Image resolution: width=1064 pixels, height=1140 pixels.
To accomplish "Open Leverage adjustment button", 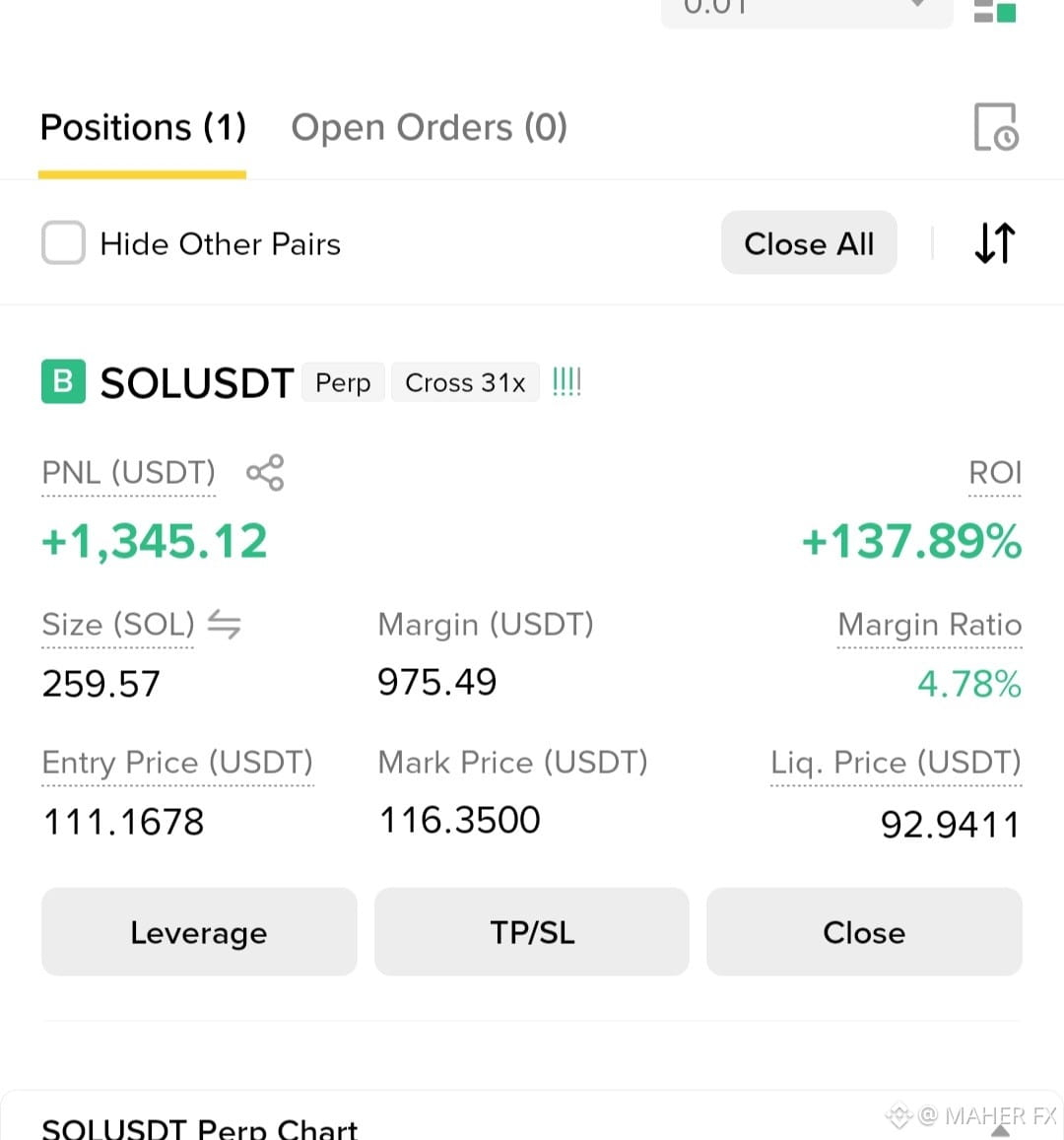I will click(199, 932).
